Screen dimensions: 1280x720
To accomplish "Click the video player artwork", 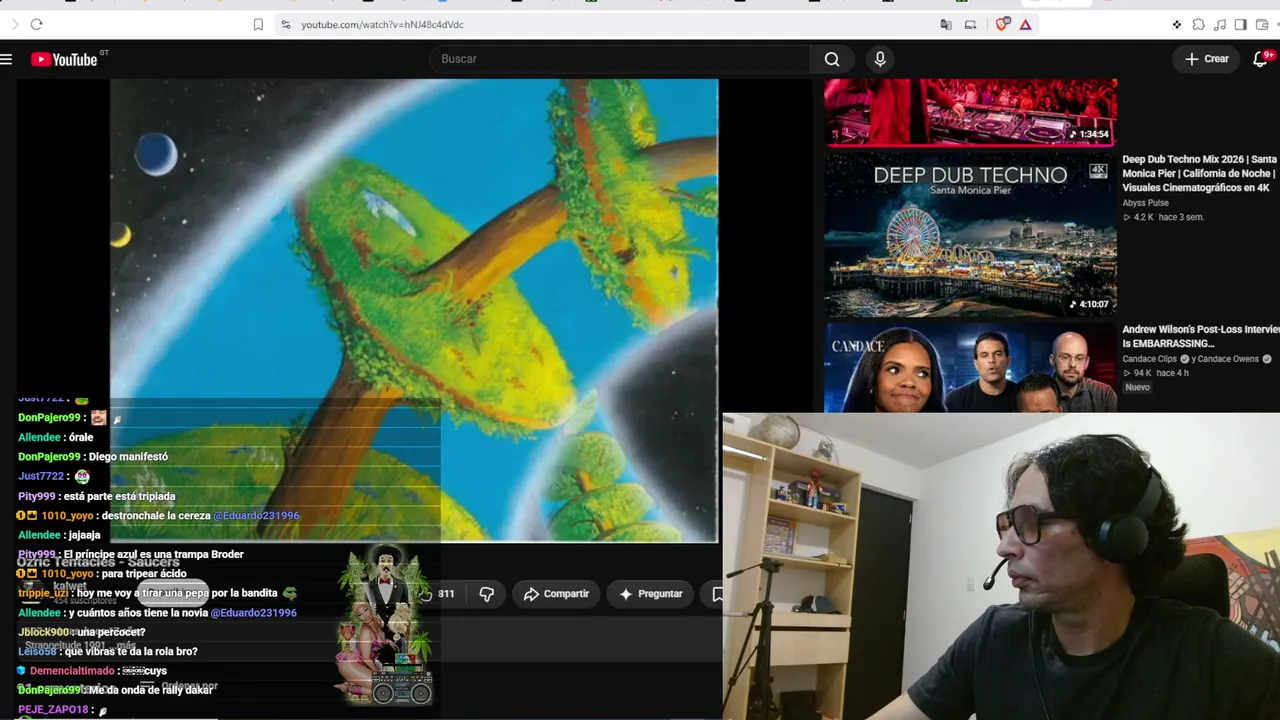I will (414, 310).
